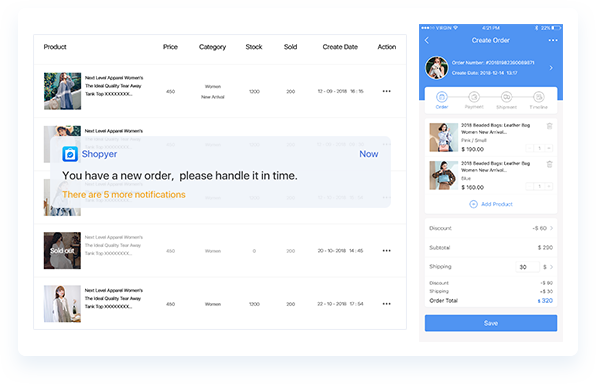This screenshot has width=596, height=384.
Task: Click the stock value 0 in Sold out row
Action: (x=254, y=251)
